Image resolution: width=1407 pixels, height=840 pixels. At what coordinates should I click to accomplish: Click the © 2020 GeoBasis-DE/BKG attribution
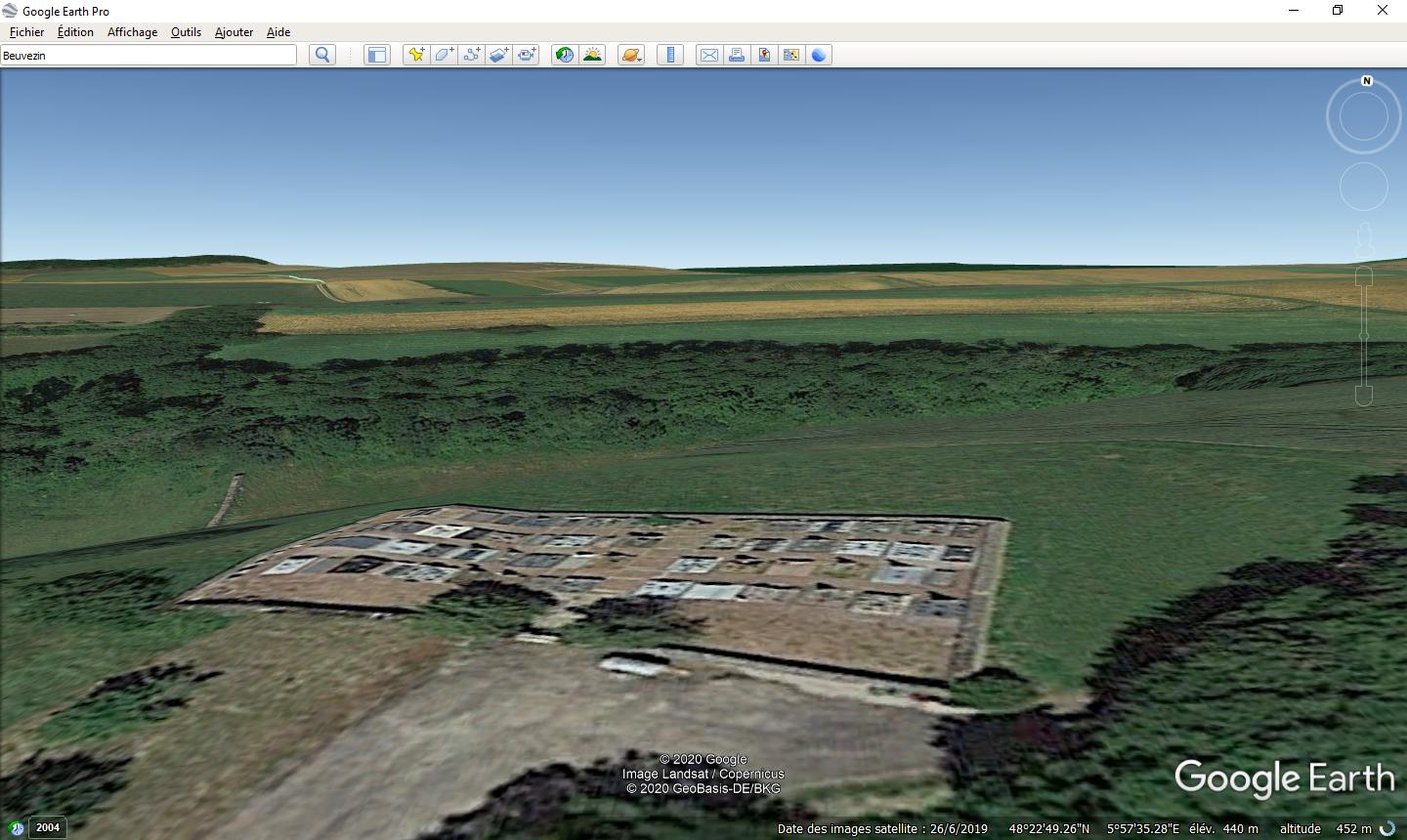pos(703,788)
